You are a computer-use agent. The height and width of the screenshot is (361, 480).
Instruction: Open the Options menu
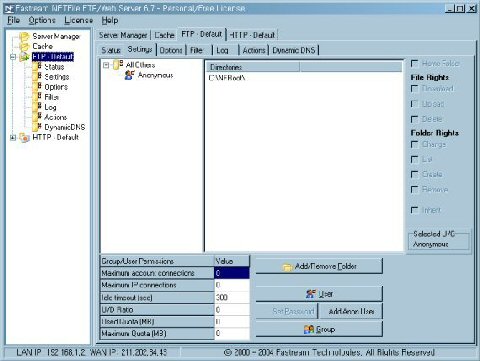point(42,20)
